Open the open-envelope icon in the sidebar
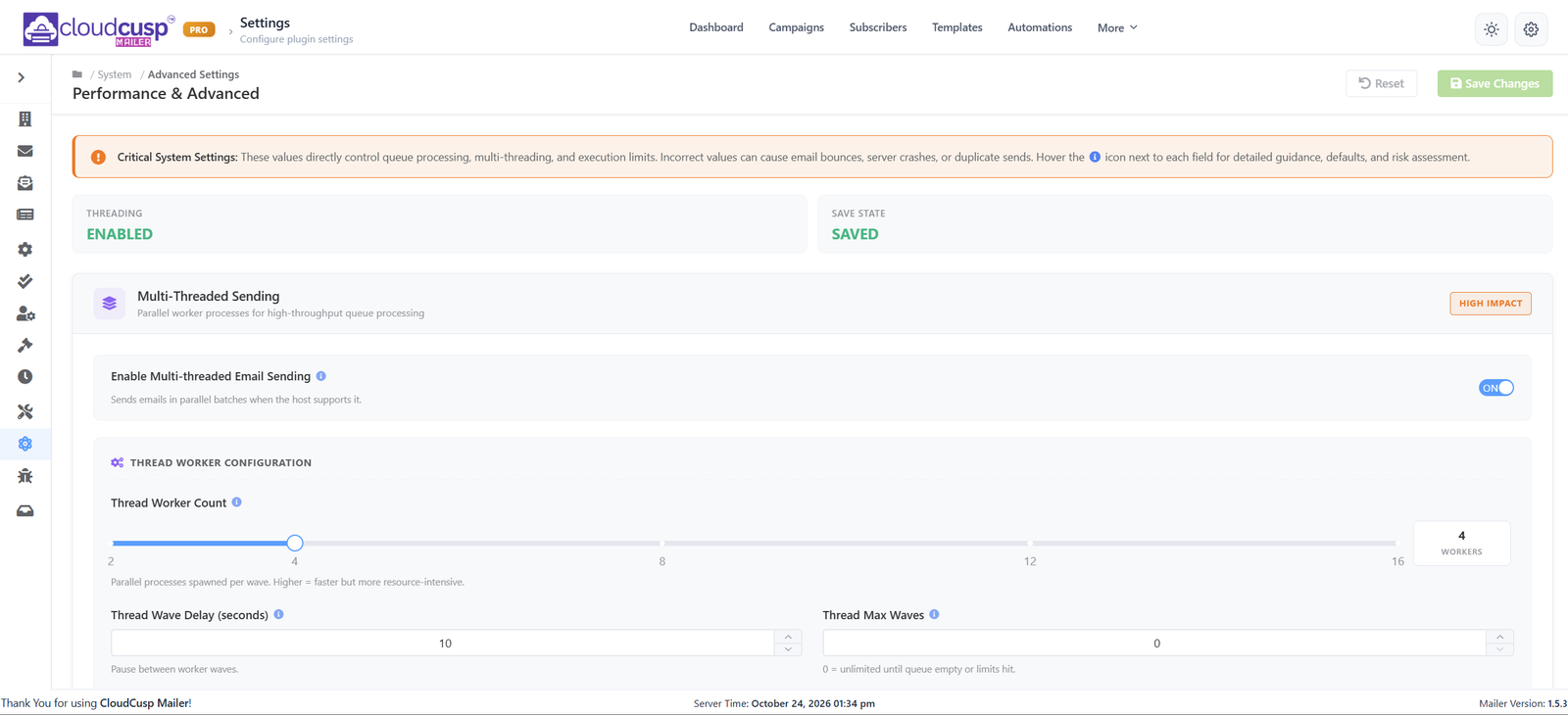The width and height of the screenshot is (1568, 715). click(25, 183)
